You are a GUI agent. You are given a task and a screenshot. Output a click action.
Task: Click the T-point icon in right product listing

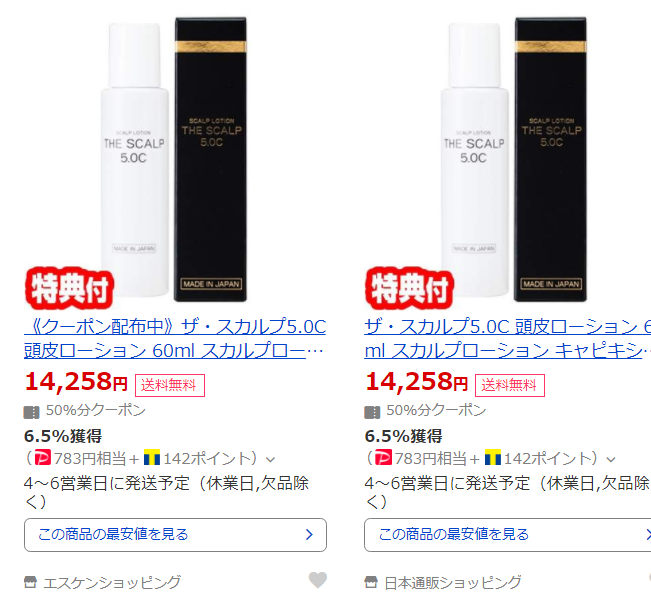492,457
